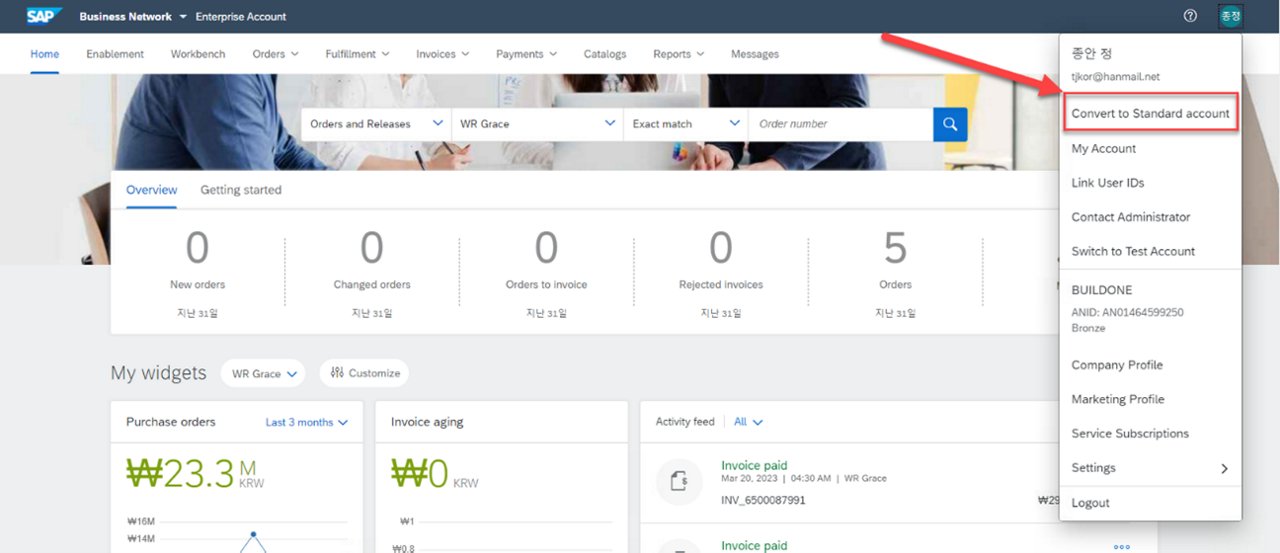Click ANID: AN01464599250 text

pyautogui.click(x=1127, y=313)
